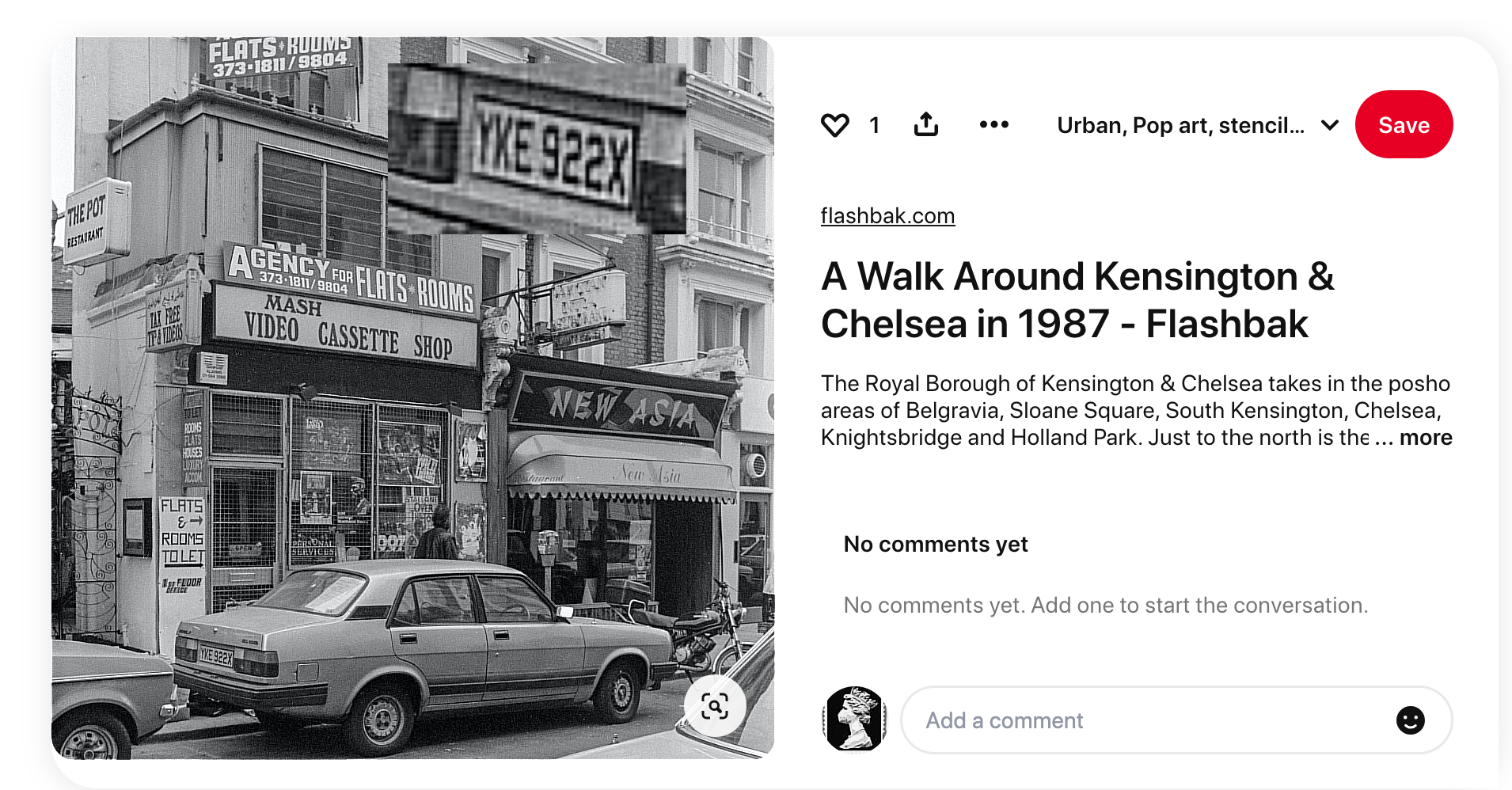Viewport: 1512px width, 790px height.
Task: Save the pin with red Save button
Action: click(1404, 124)
